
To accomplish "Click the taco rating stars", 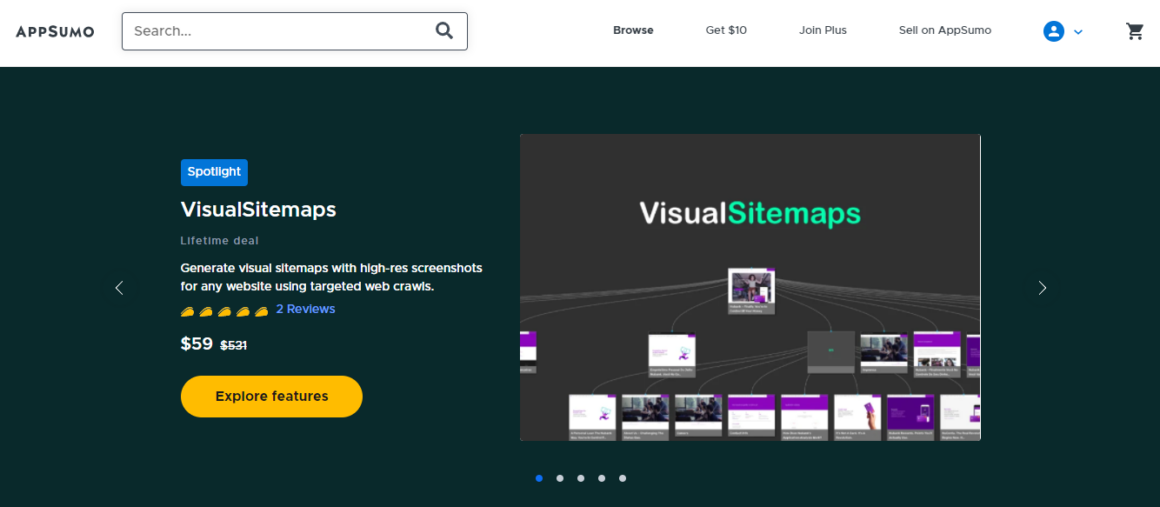I will point(224,311).
